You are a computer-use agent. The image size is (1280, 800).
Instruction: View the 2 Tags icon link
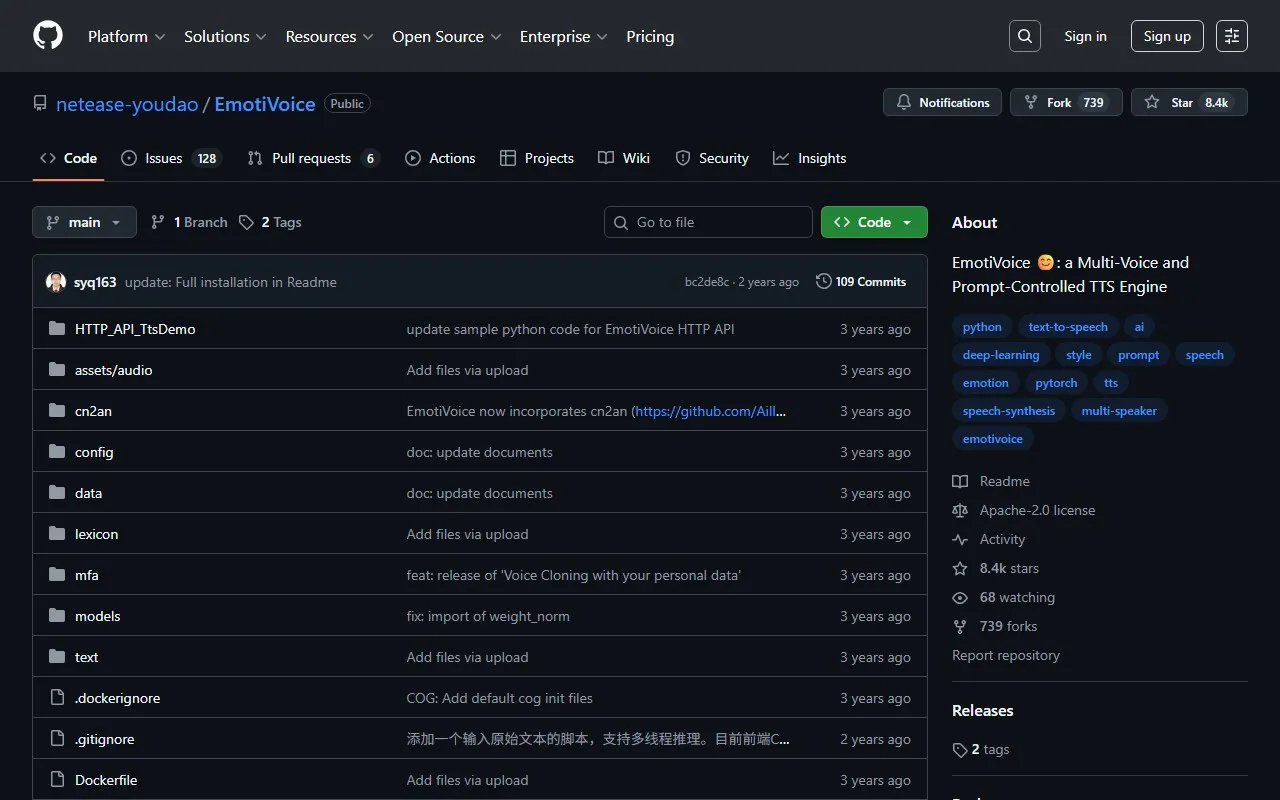(247, 222)
